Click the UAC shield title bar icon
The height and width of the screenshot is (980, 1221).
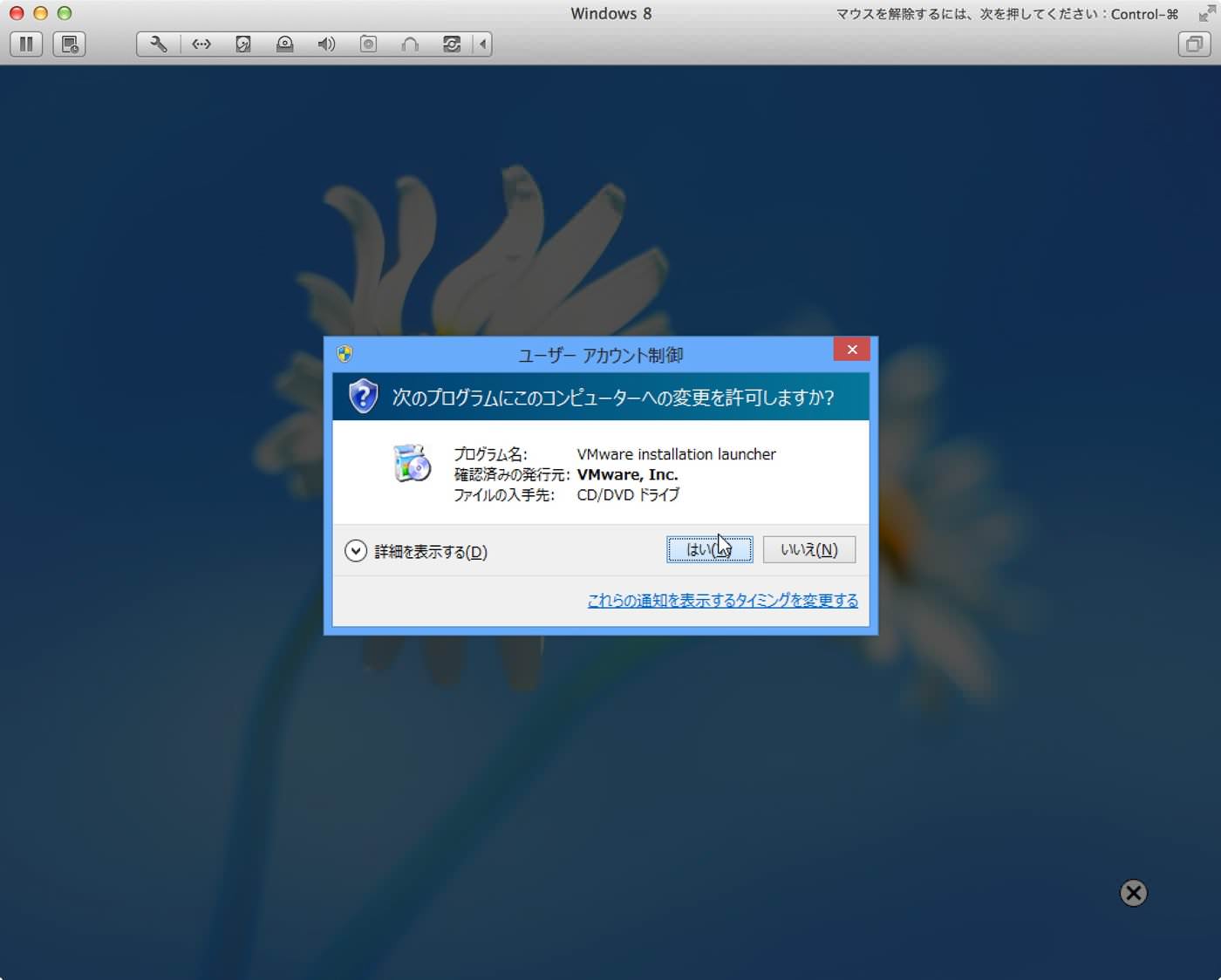tap(344, 354)
